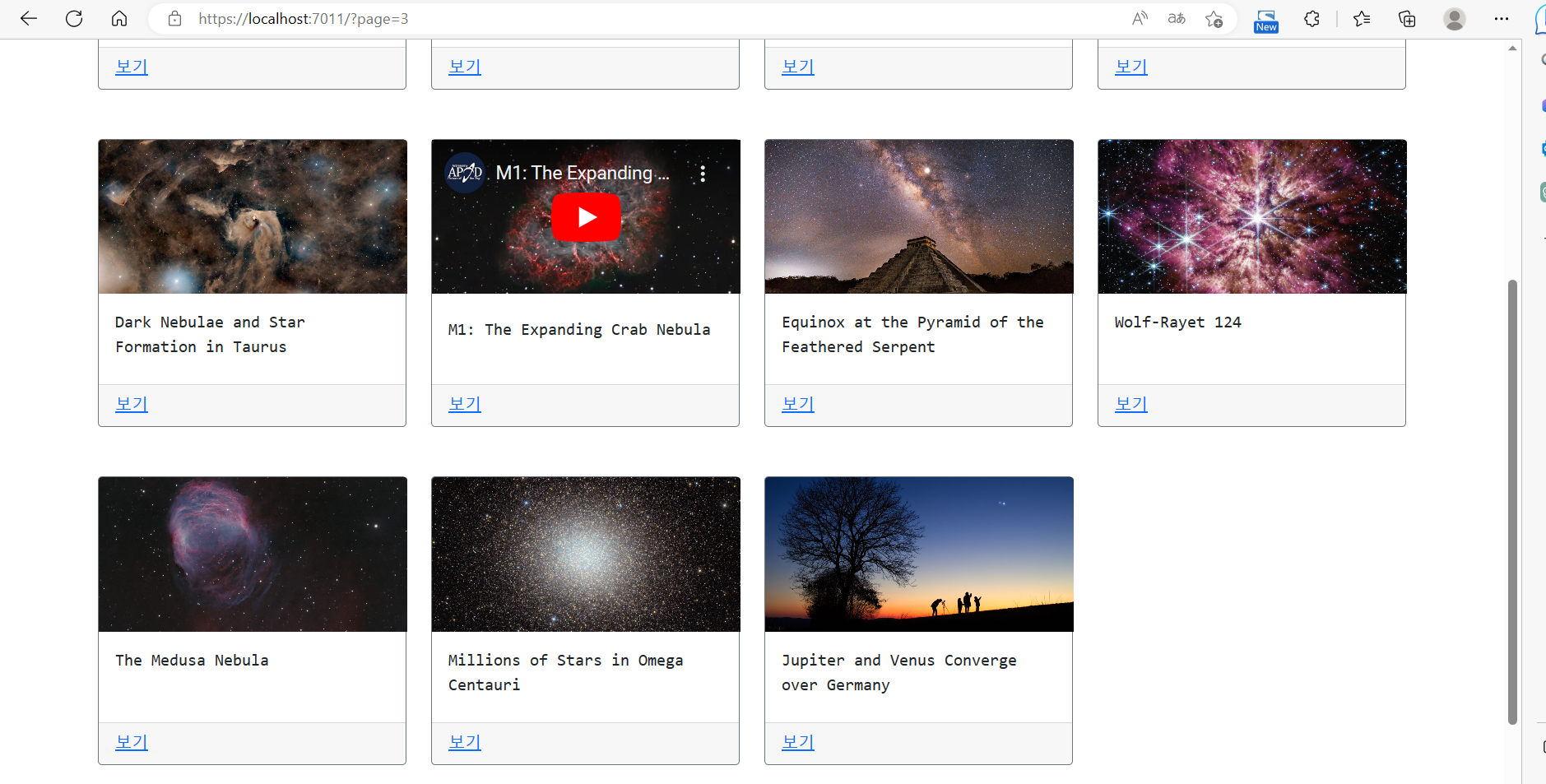Click the 'M1: The Expanding Crab Nebula' caption

tap(579, 330)
